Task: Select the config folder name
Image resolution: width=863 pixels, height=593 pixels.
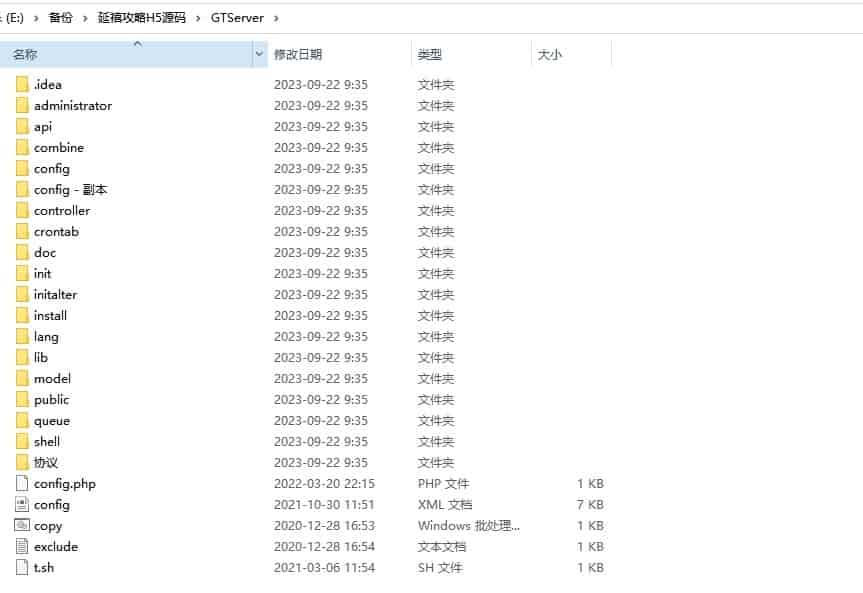Action: pos(52,168)
